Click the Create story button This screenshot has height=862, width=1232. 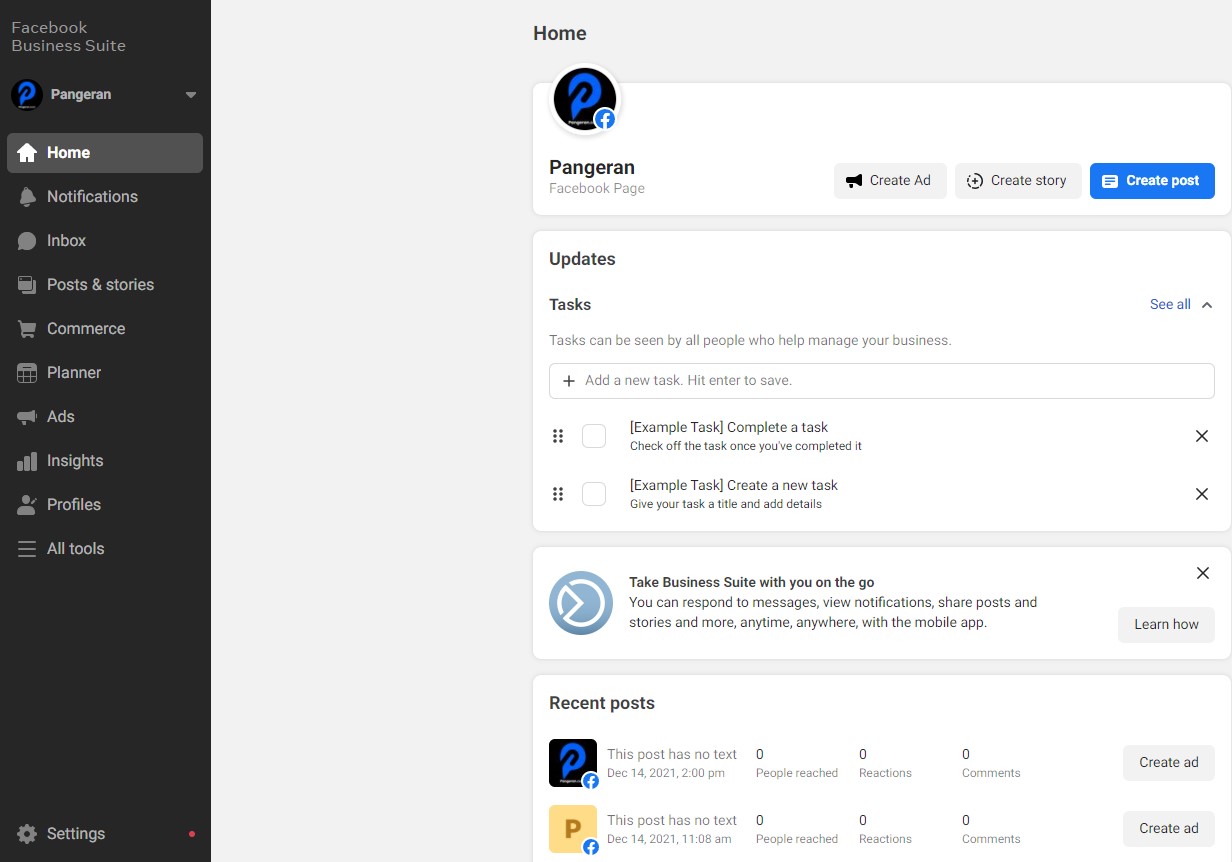click(x=1018, y=181)
